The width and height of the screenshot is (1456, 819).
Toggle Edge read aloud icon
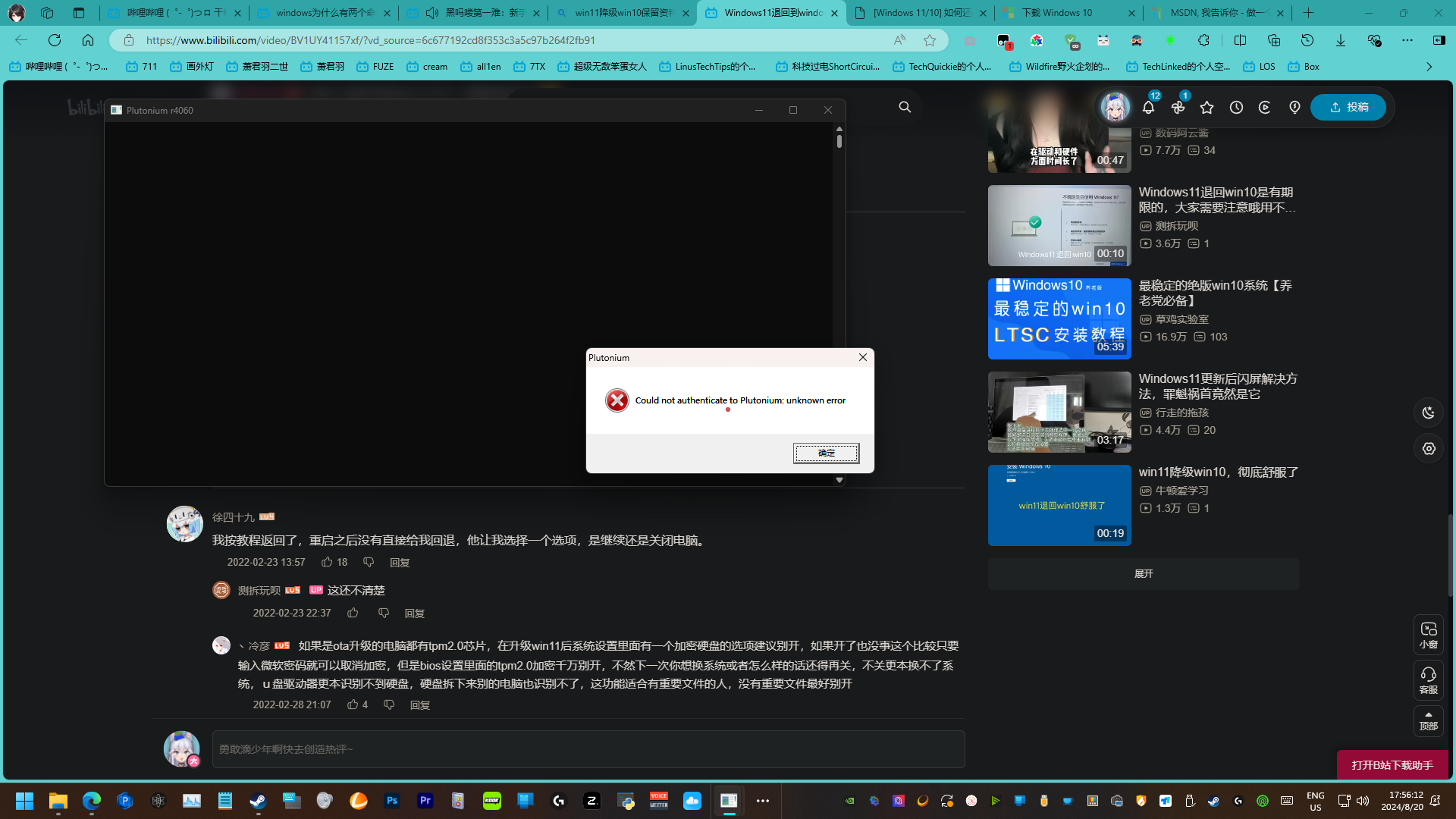click(899, 40)
